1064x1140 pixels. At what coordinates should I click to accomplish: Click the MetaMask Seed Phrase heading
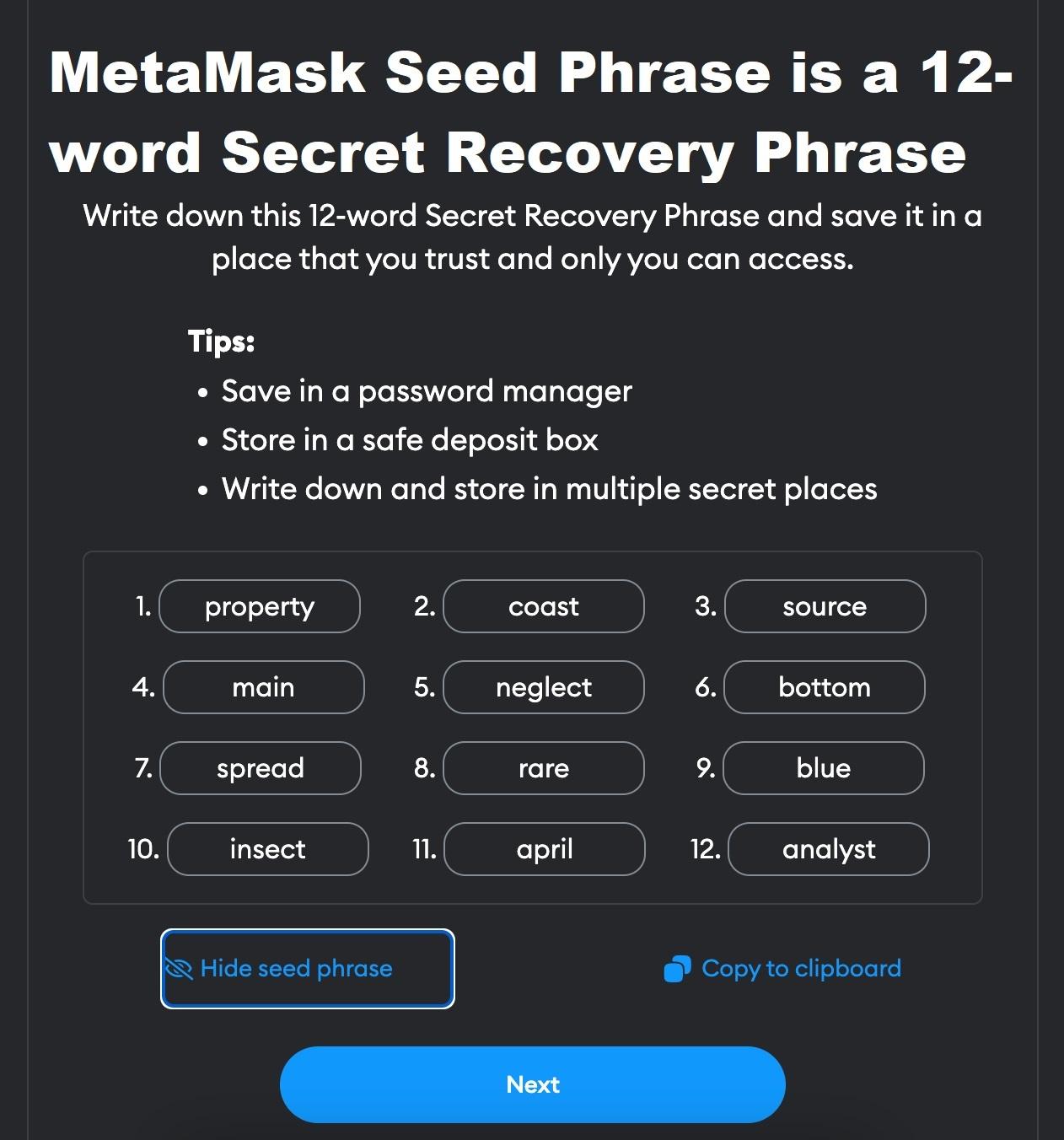531,112
